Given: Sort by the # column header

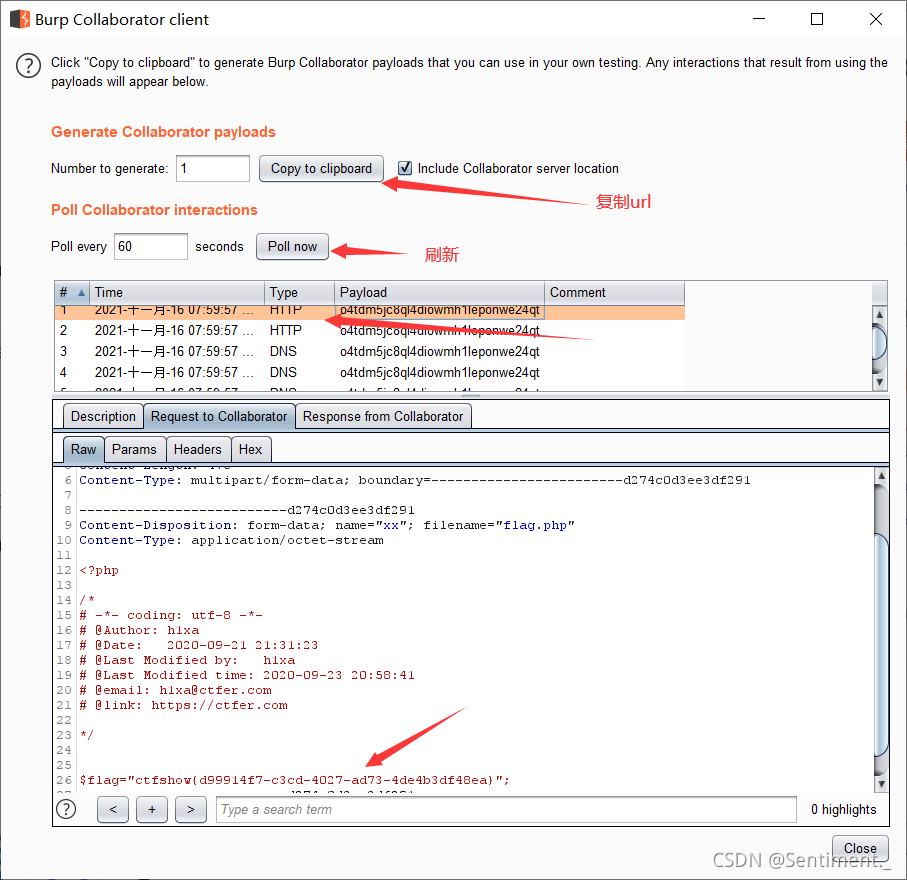Looking at the screenshot, I should click(72, 293).
